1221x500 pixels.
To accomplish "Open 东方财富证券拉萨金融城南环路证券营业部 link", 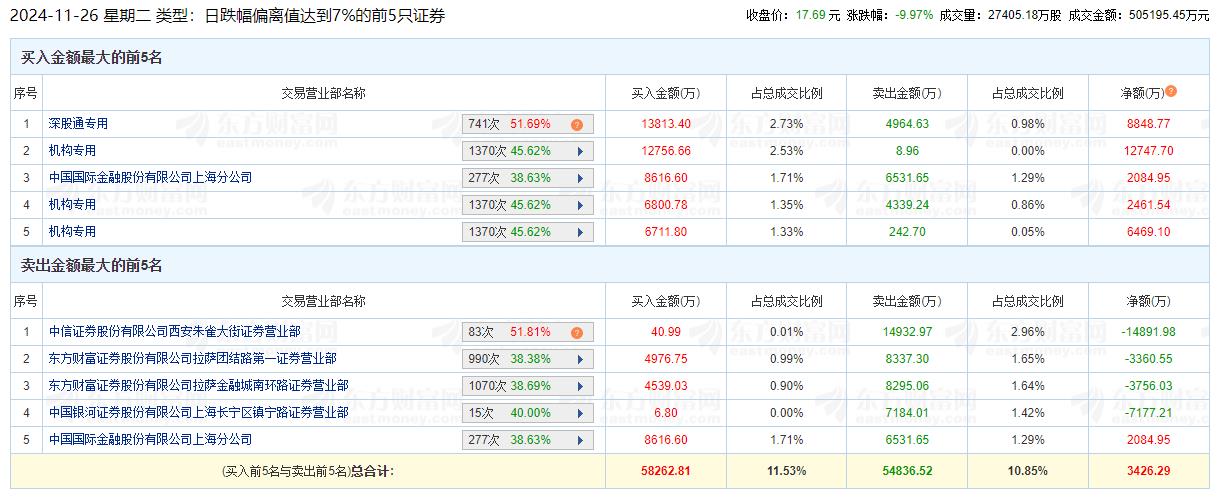I will (198, 386).
